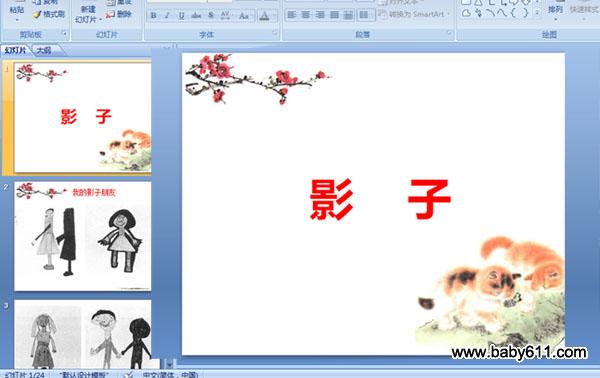Click the delete slide icon

pyautogui.click(x=110, y=15)
